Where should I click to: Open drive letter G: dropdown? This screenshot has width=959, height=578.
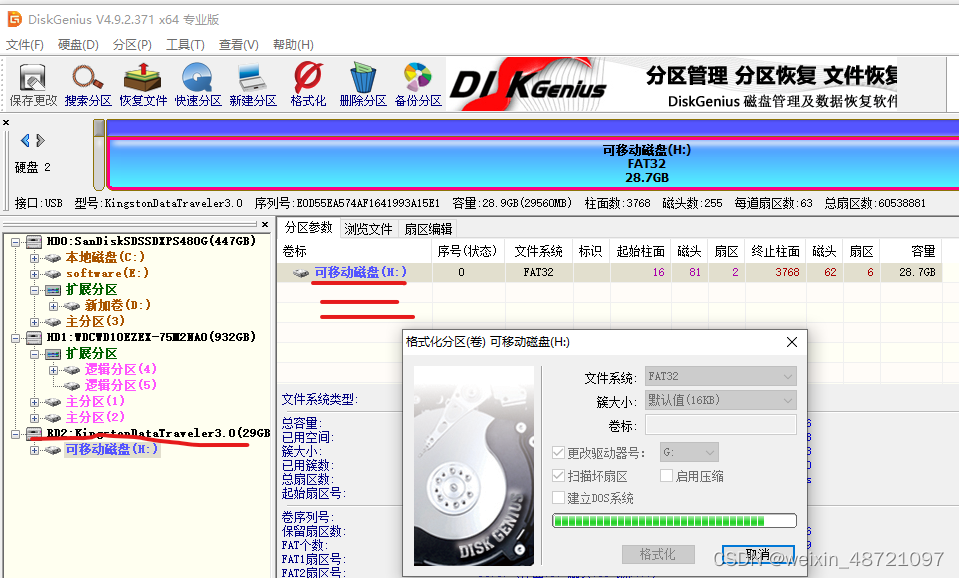[689, 453]
